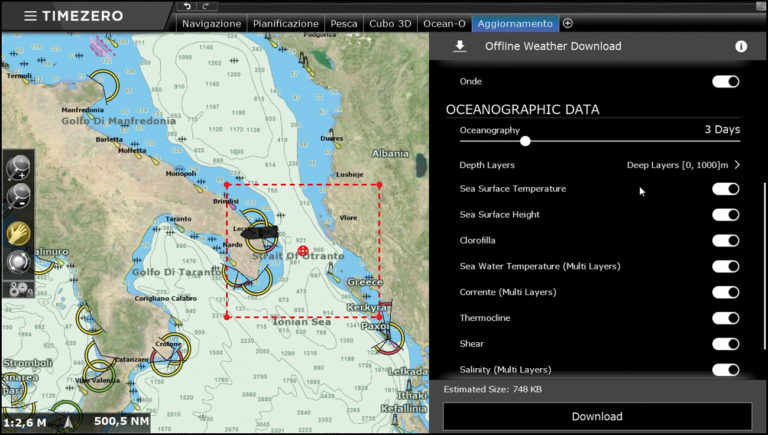Toggle the Onde switch
768x435 pixels.
725,81
